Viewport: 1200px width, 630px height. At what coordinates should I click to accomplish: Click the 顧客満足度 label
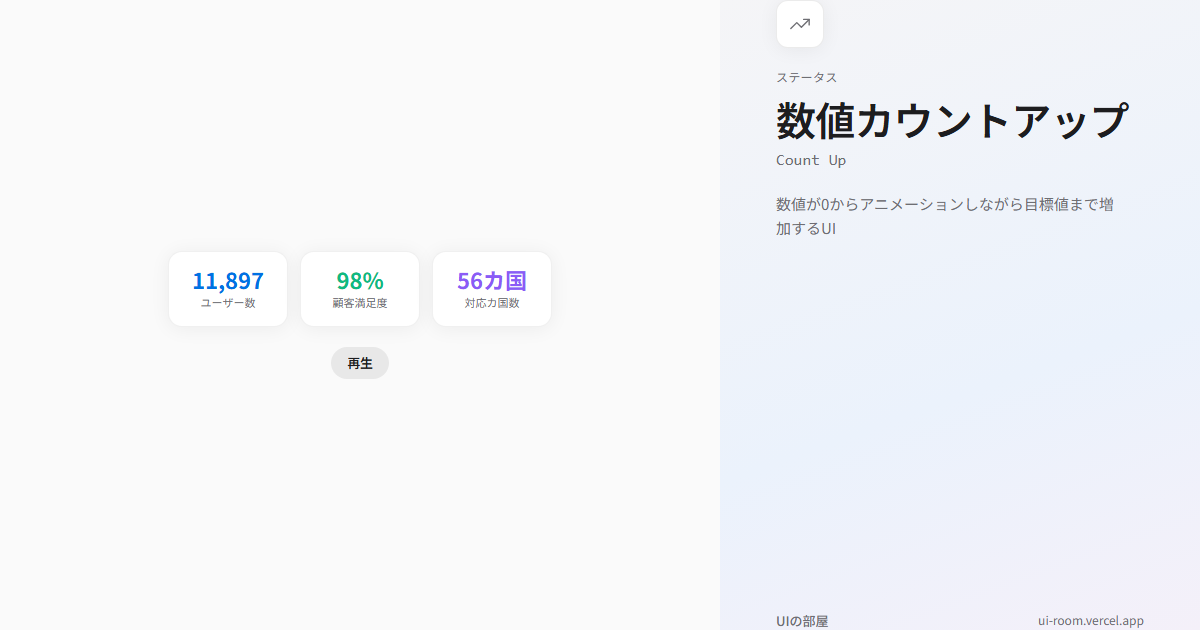pos(360,303)
